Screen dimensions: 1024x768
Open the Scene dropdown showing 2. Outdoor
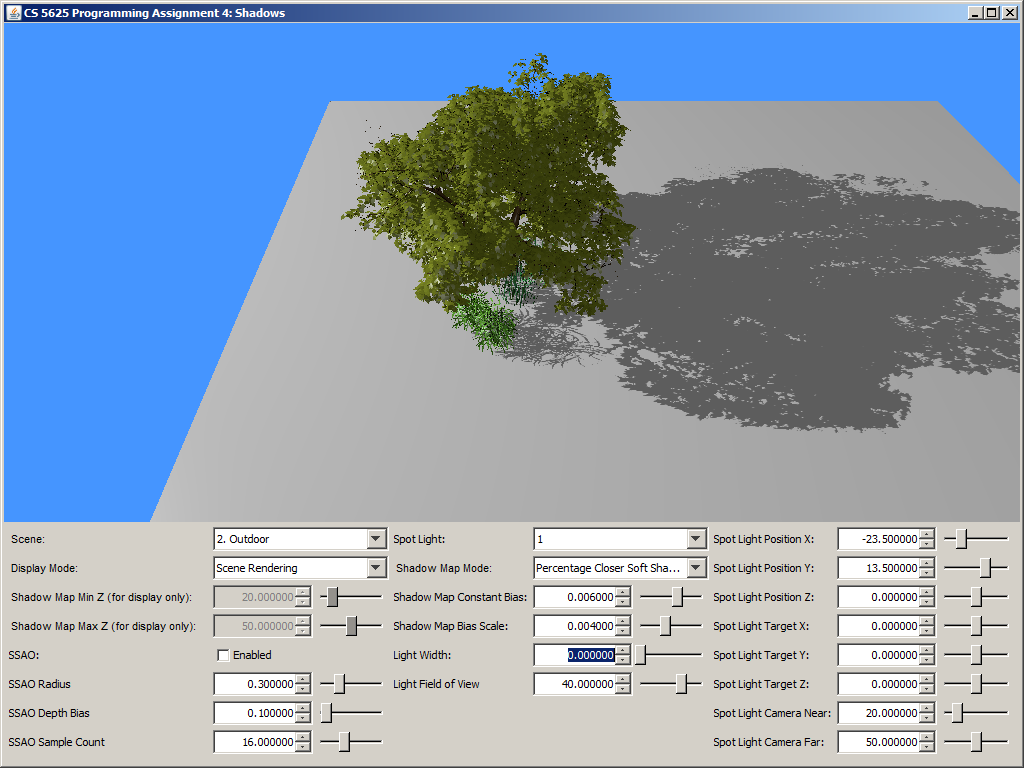(376, 539)
